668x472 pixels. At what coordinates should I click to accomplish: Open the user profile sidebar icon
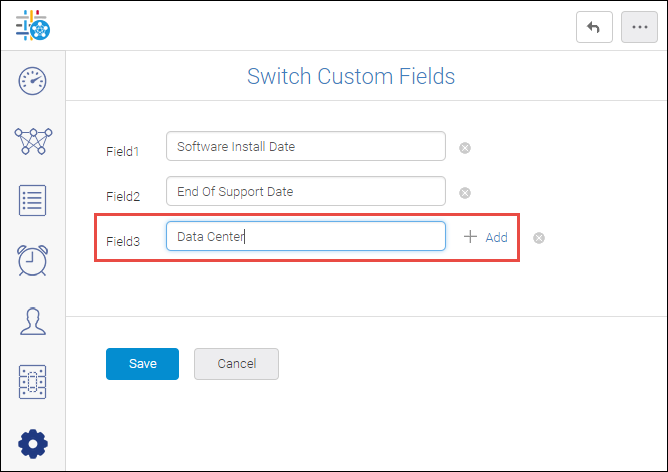pos(33,321)
